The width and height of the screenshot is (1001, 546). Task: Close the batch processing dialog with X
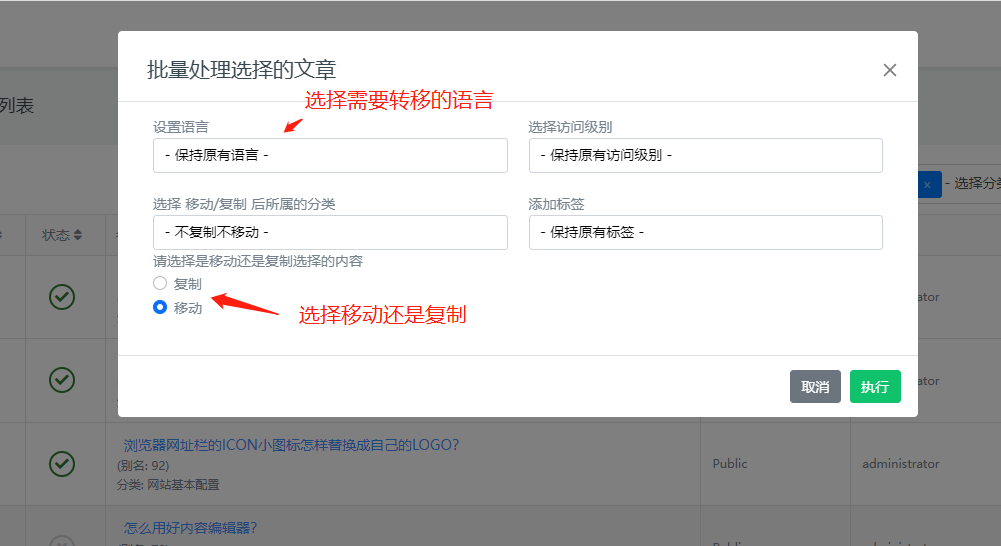[889, 70]
